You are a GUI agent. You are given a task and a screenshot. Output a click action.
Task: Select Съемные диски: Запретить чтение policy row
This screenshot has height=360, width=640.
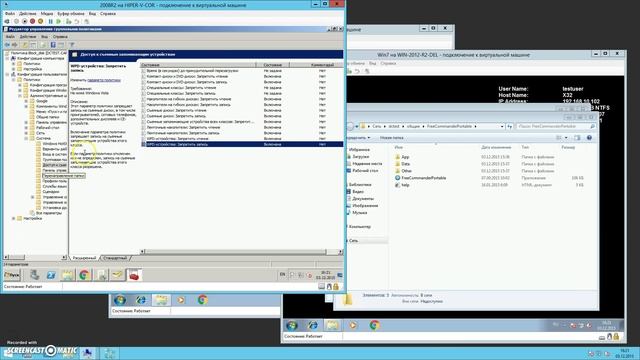point(242,111)
